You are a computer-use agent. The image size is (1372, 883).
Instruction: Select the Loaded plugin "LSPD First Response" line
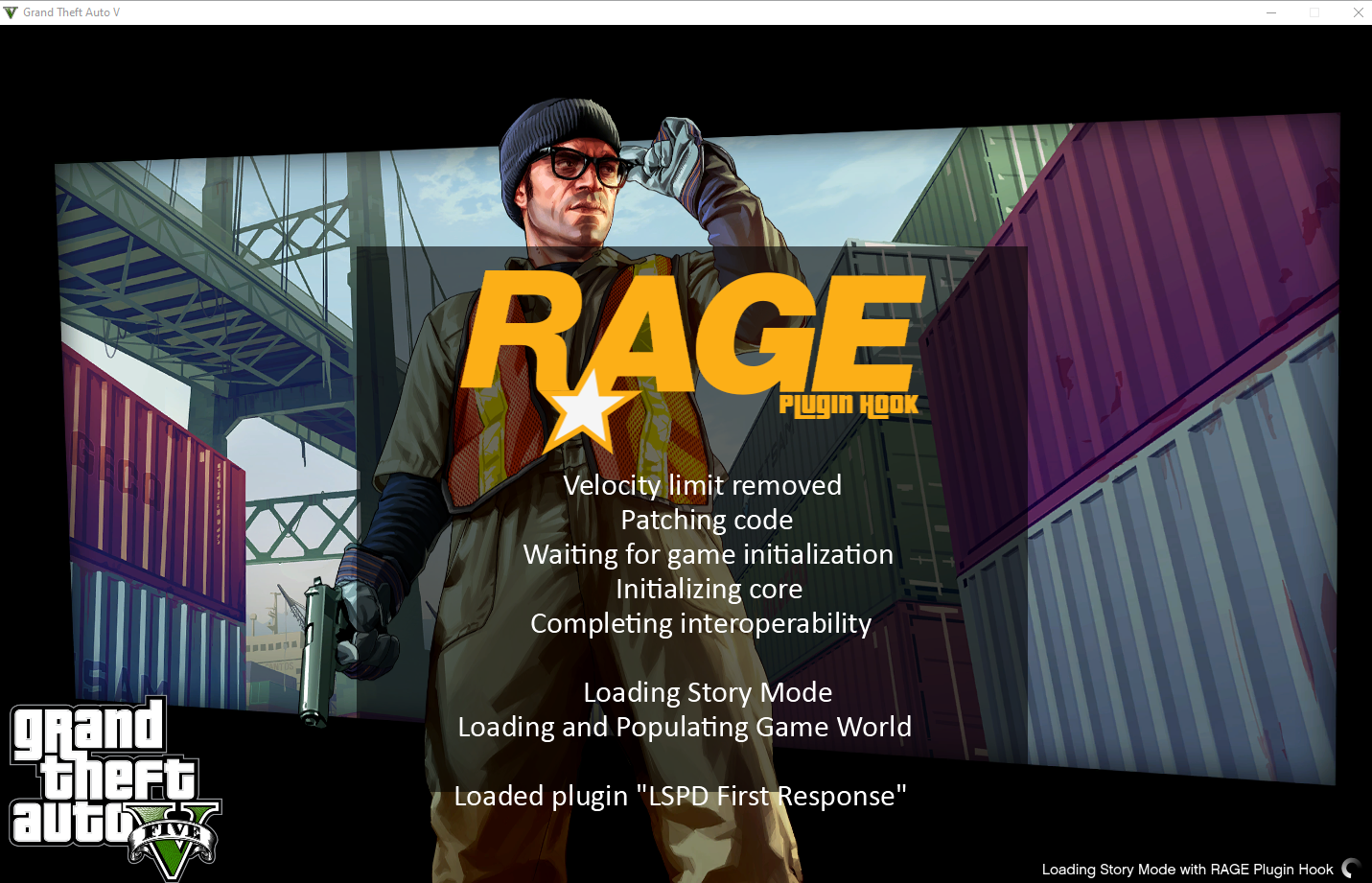coord(681,797)
